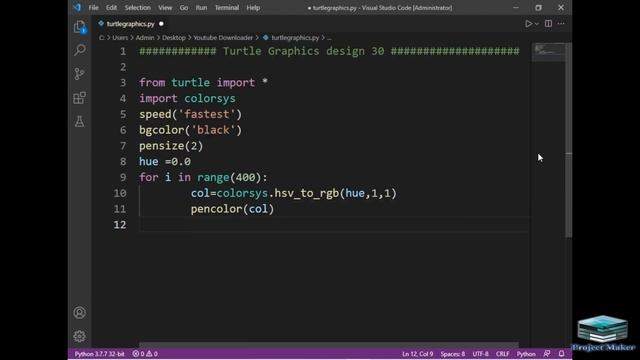Open the Search view in activity bar

tap(80, 50)
